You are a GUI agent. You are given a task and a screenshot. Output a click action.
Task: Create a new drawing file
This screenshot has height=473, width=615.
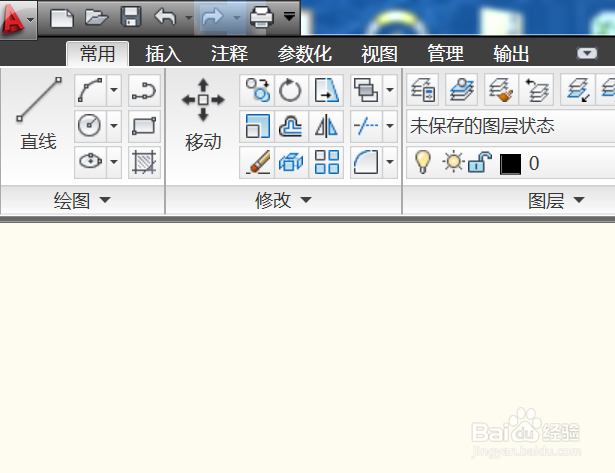62,18
